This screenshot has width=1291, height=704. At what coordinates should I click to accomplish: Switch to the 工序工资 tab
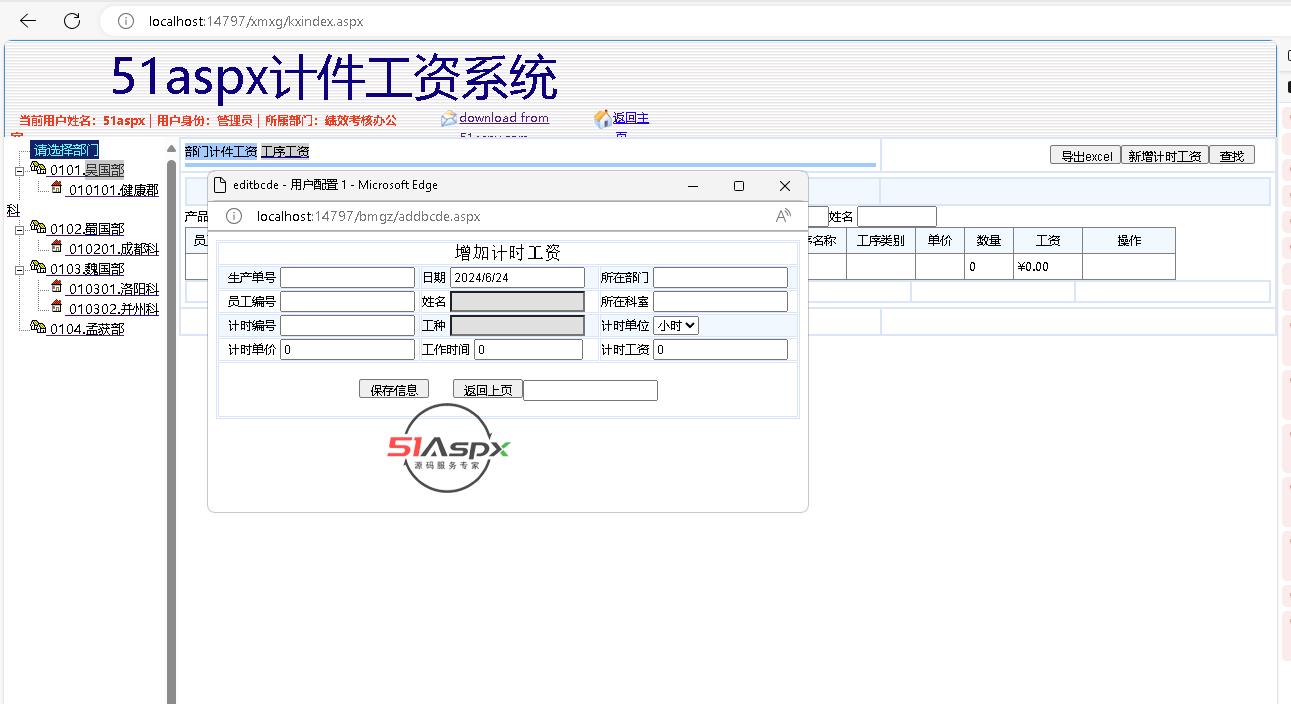click(285, 151)
